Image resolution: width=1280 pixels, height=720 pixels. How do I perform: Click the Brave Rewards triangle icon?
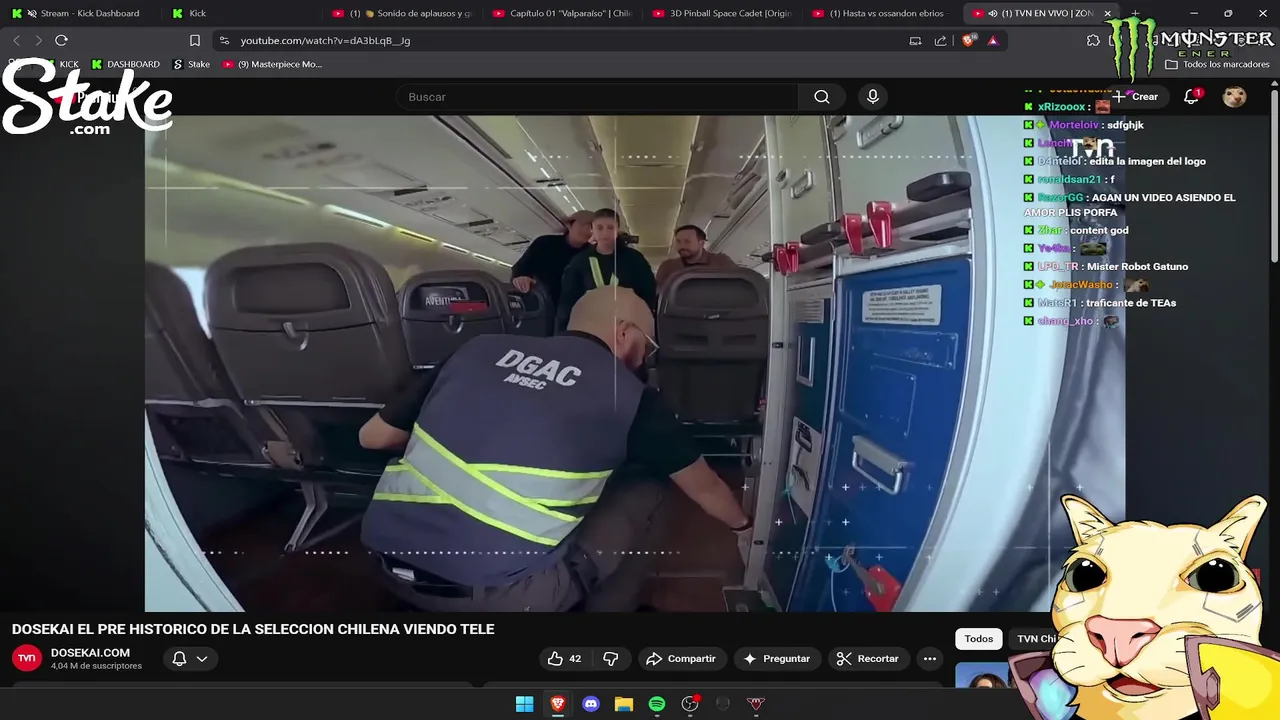pos(993,40)
